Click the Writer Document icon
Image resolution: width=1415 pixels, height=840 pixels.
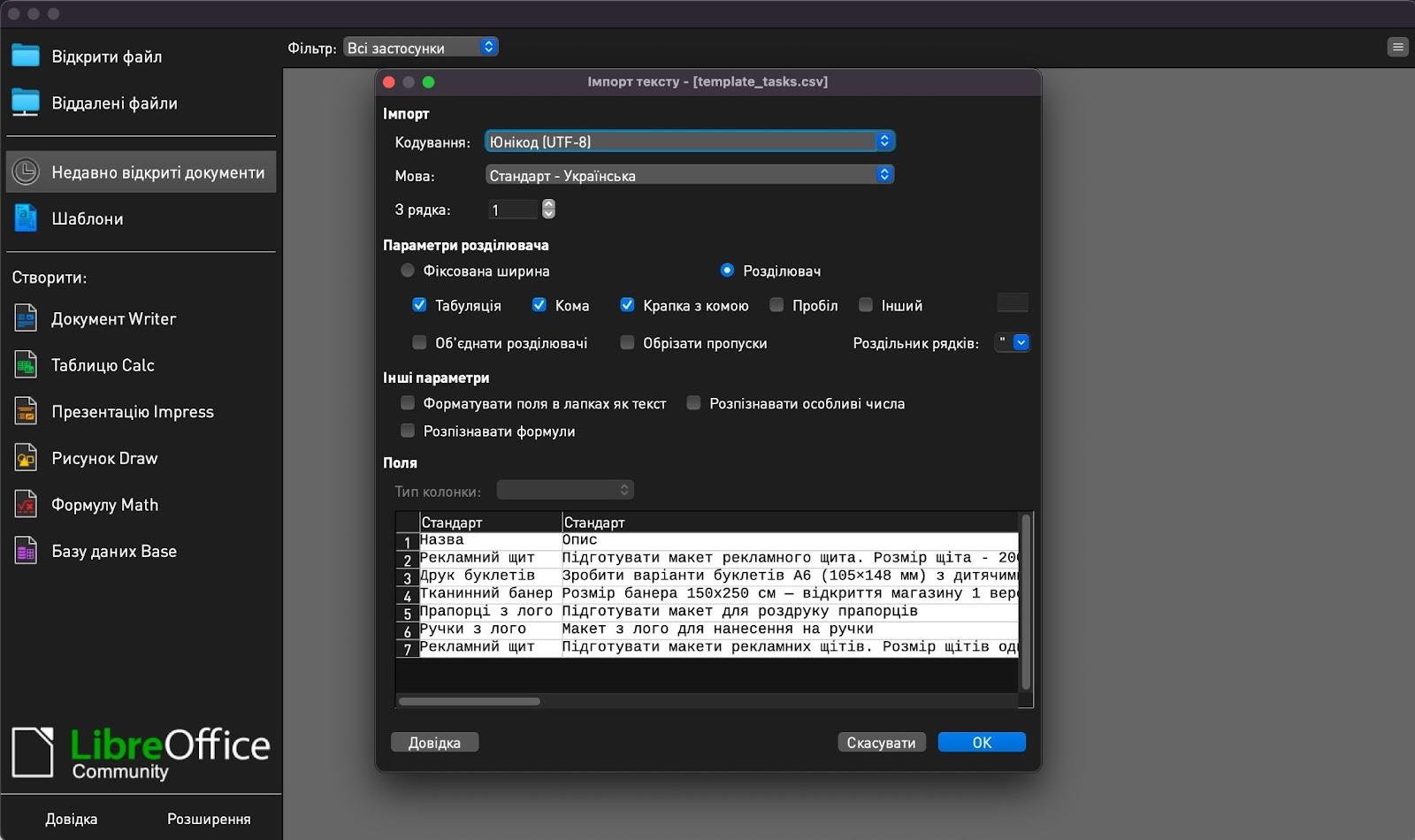[x=26, y=318]
